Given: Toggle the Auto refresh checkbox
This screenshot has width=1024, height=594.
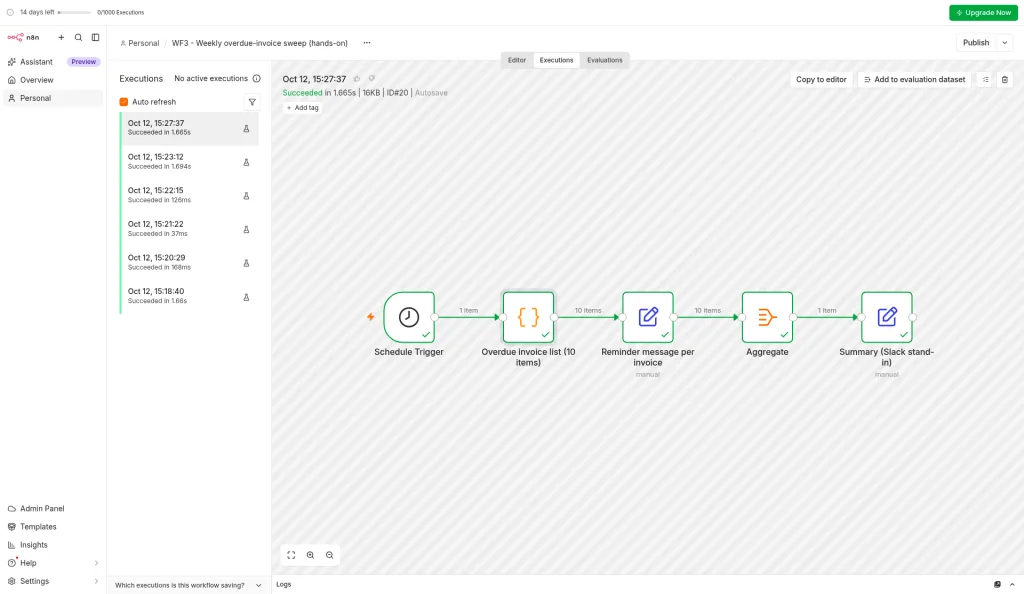Looking at the screenshot, I should (123, 102).
